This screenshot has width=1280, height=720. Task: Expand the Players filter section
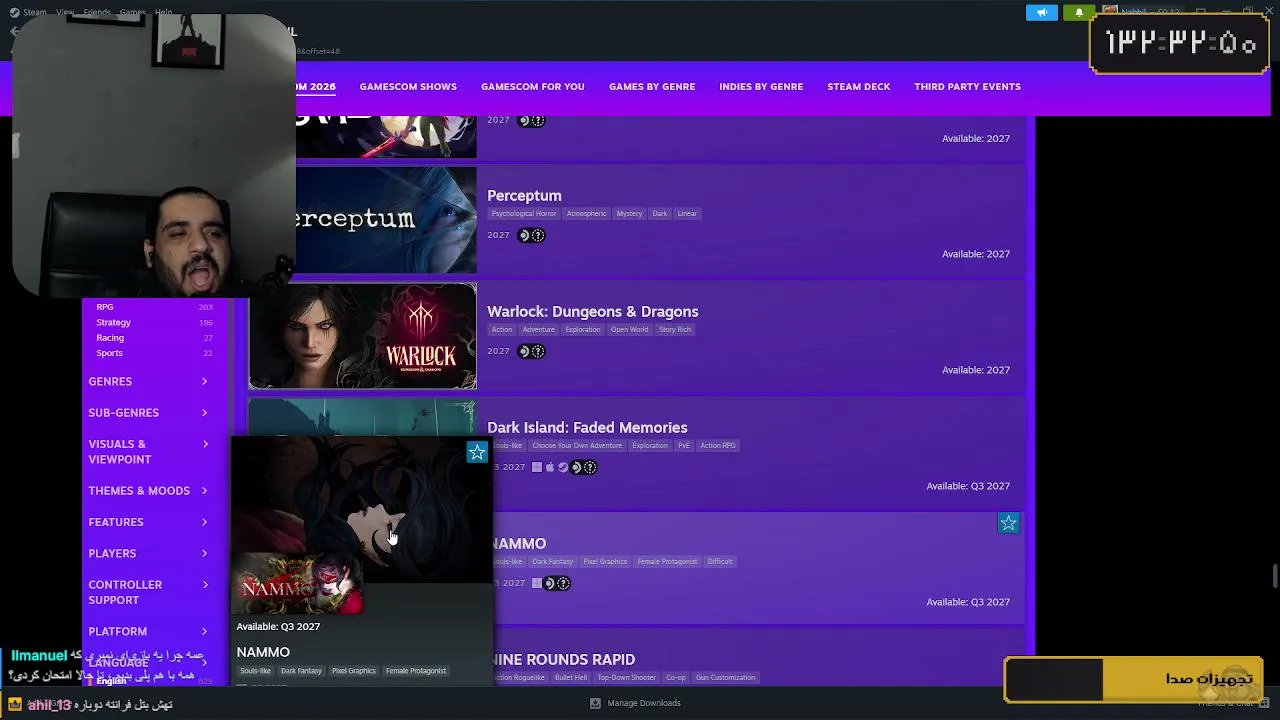pos(149,553)
